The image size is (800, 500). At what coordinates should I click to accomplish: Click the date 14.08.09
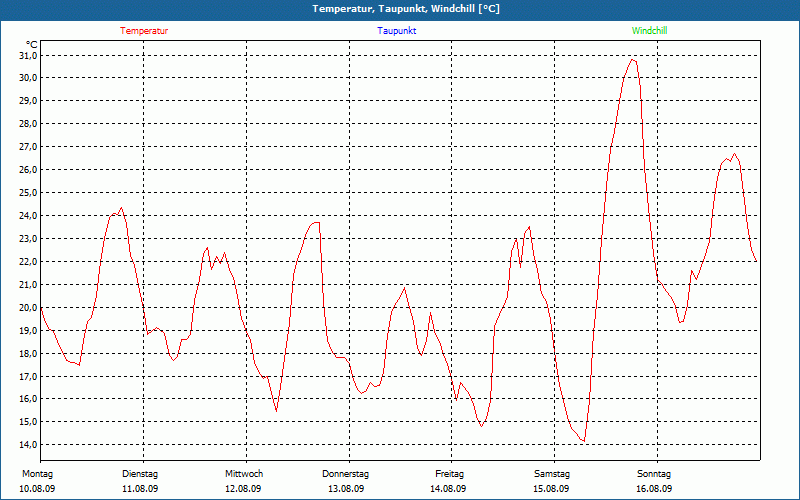coord(448,489)
